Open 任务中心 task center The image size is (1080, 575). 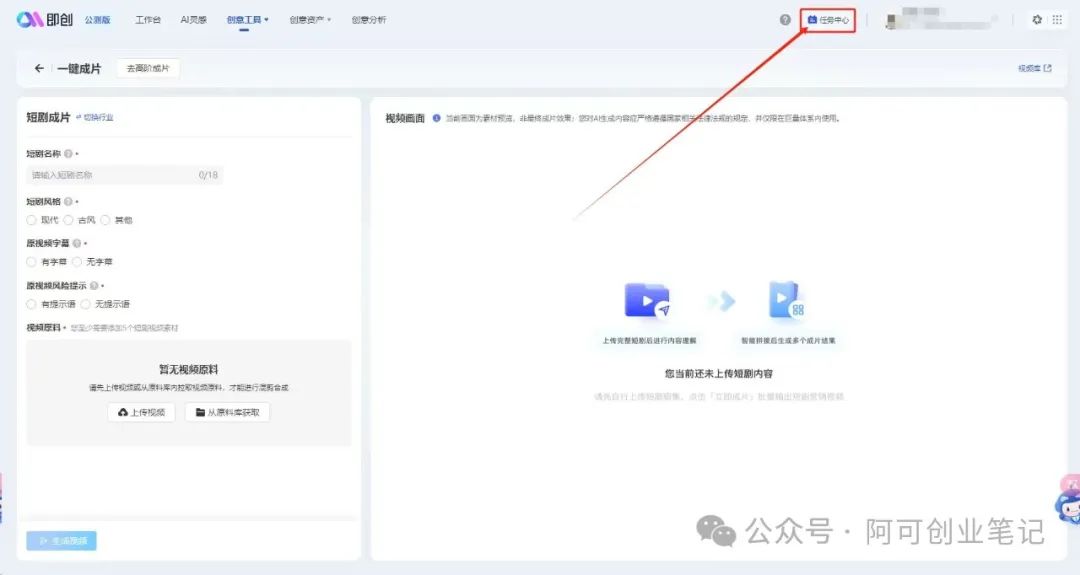(x=829, y=20)
